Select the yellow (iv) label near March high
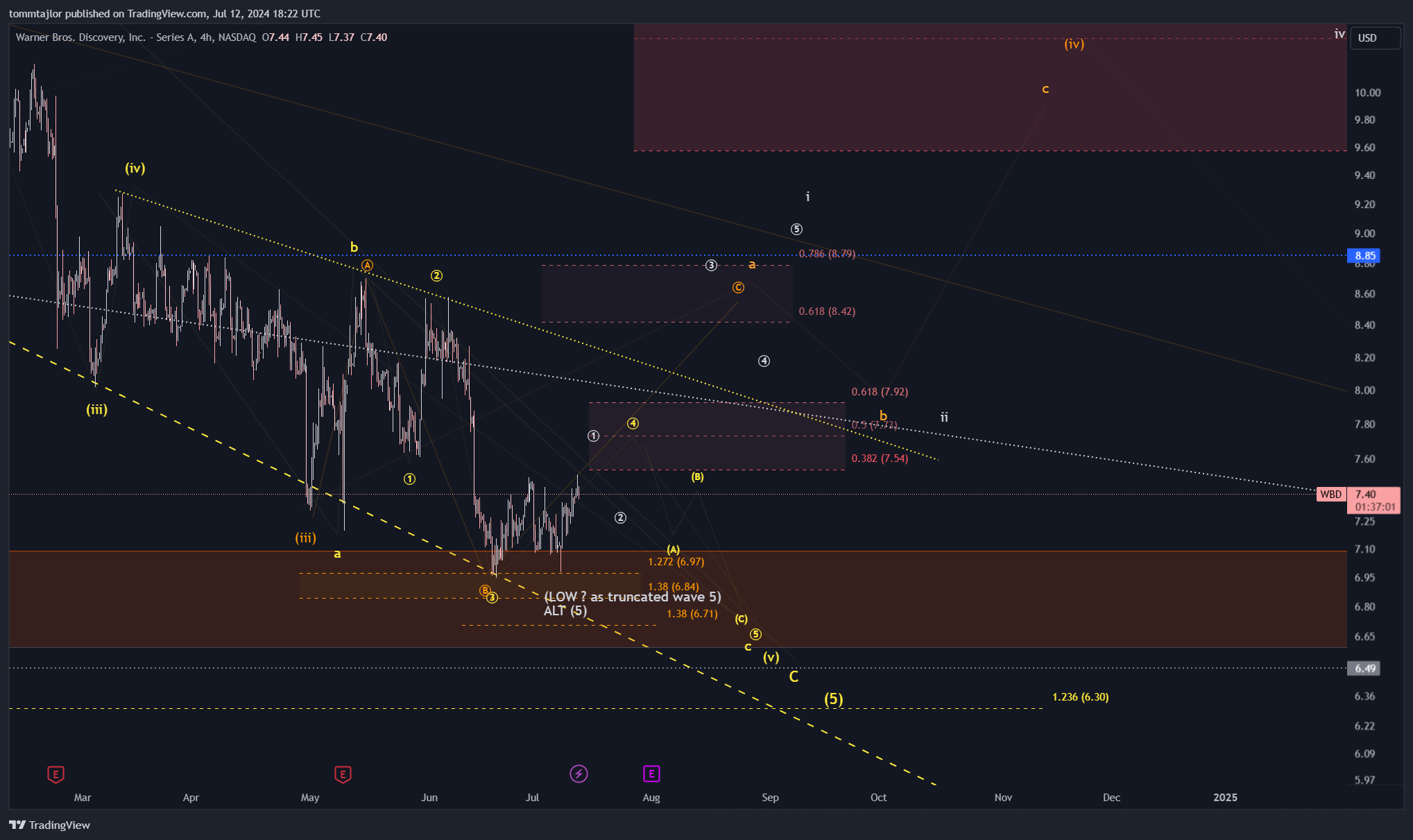Viewport: 1413px width, 840px height. click(135, 169)
